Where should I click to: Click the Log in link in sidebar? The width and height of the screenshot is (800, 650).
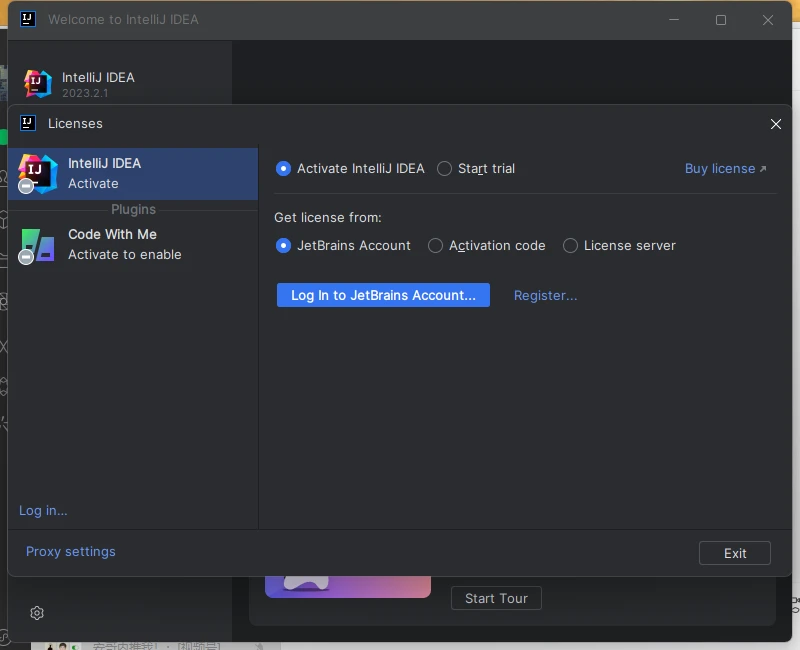pyautogui.click(x=43, y=510)
